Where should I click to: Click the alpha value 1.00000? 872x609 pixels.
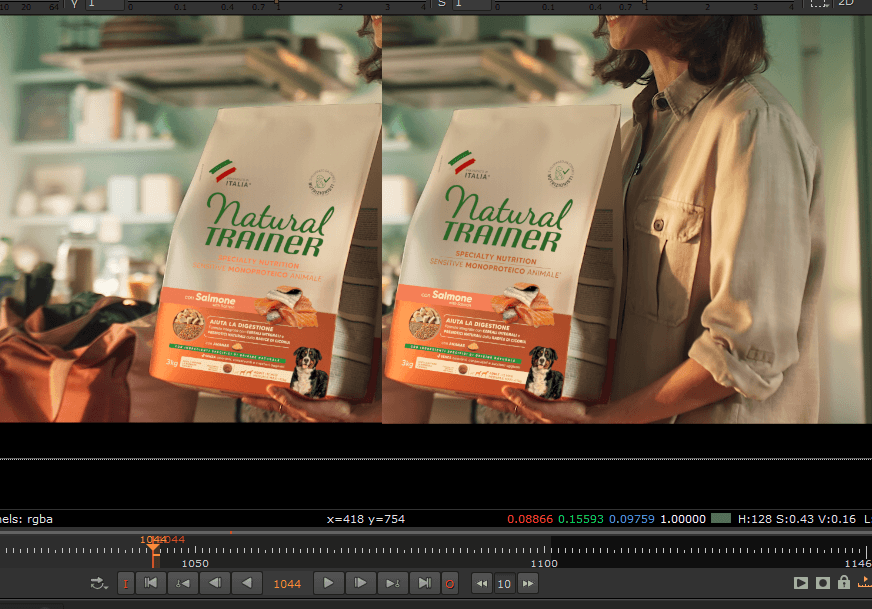click(683, 519)
